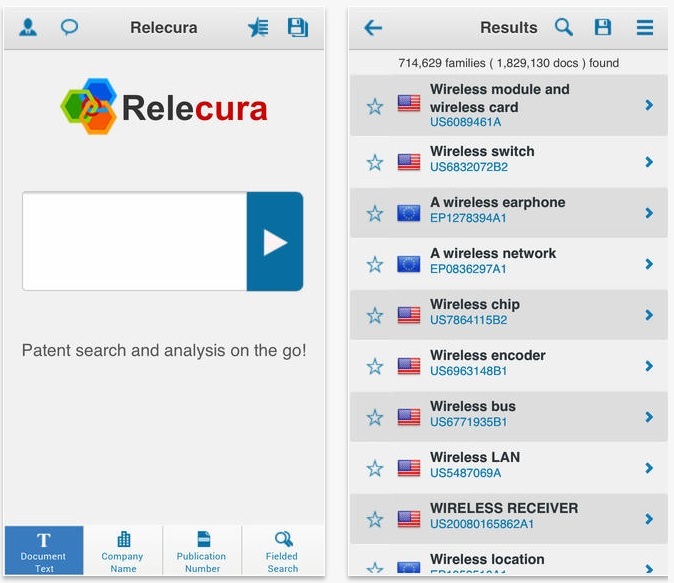Tap EU flag beside A wireless network

pos(409,264)
